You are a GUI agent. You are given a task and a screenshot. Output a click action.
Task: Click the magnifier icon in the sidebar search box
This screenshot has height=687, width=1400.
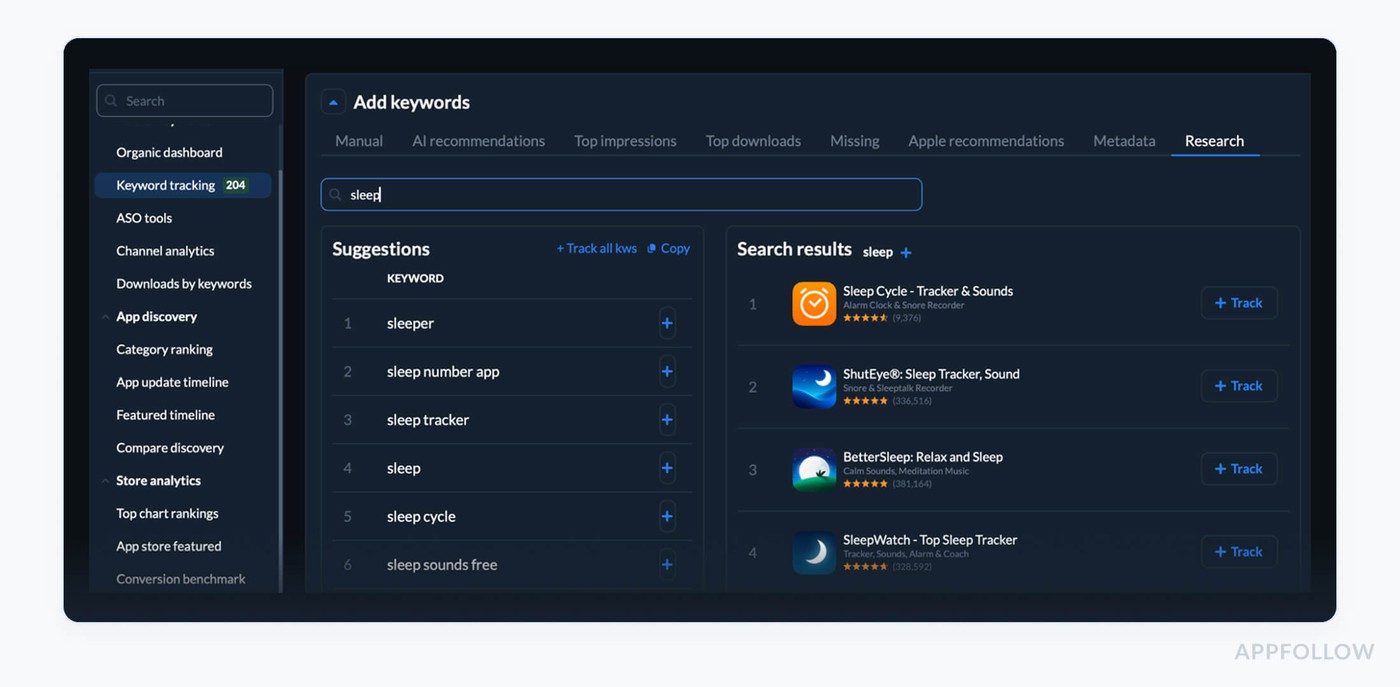(x=113, y=100)
